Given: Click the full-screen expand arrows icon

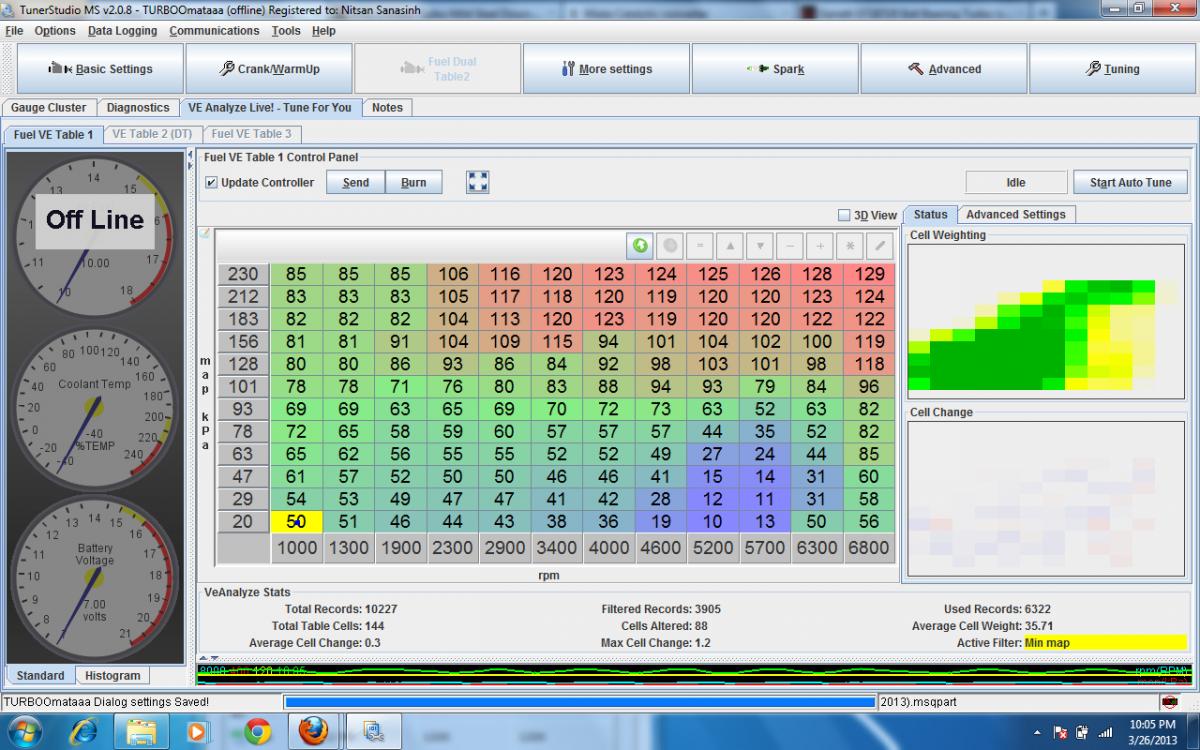Looking at the screenshot, I should coord(478,182).
